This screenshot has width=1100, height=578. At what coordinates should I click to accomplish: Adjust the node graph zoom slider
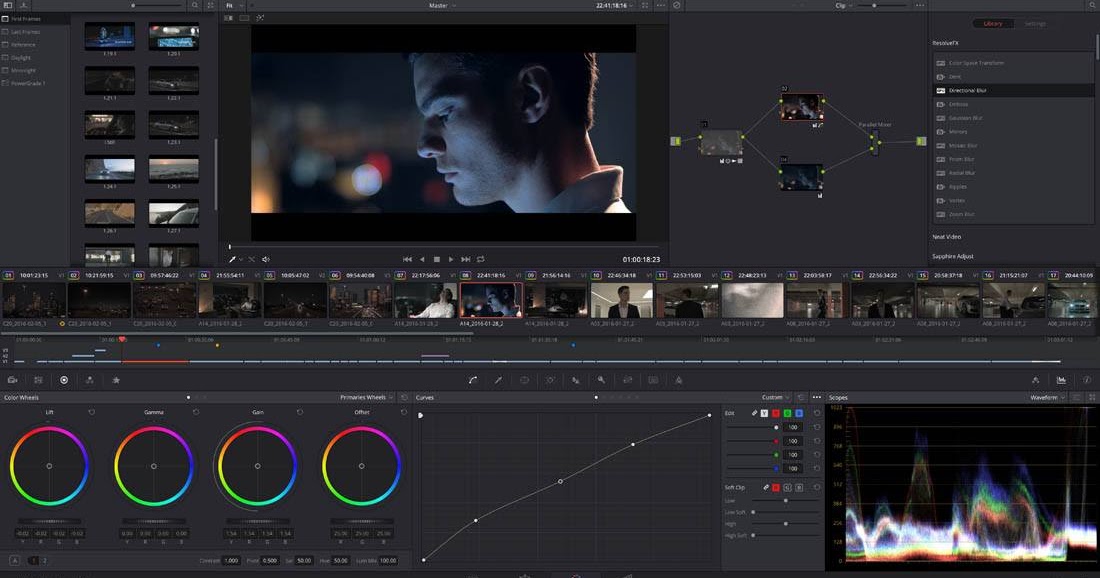coord(882,6)
